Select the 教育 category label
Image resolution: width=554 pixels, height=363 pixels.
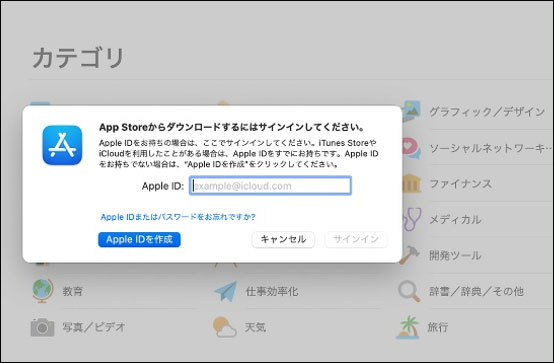point(72,291)
